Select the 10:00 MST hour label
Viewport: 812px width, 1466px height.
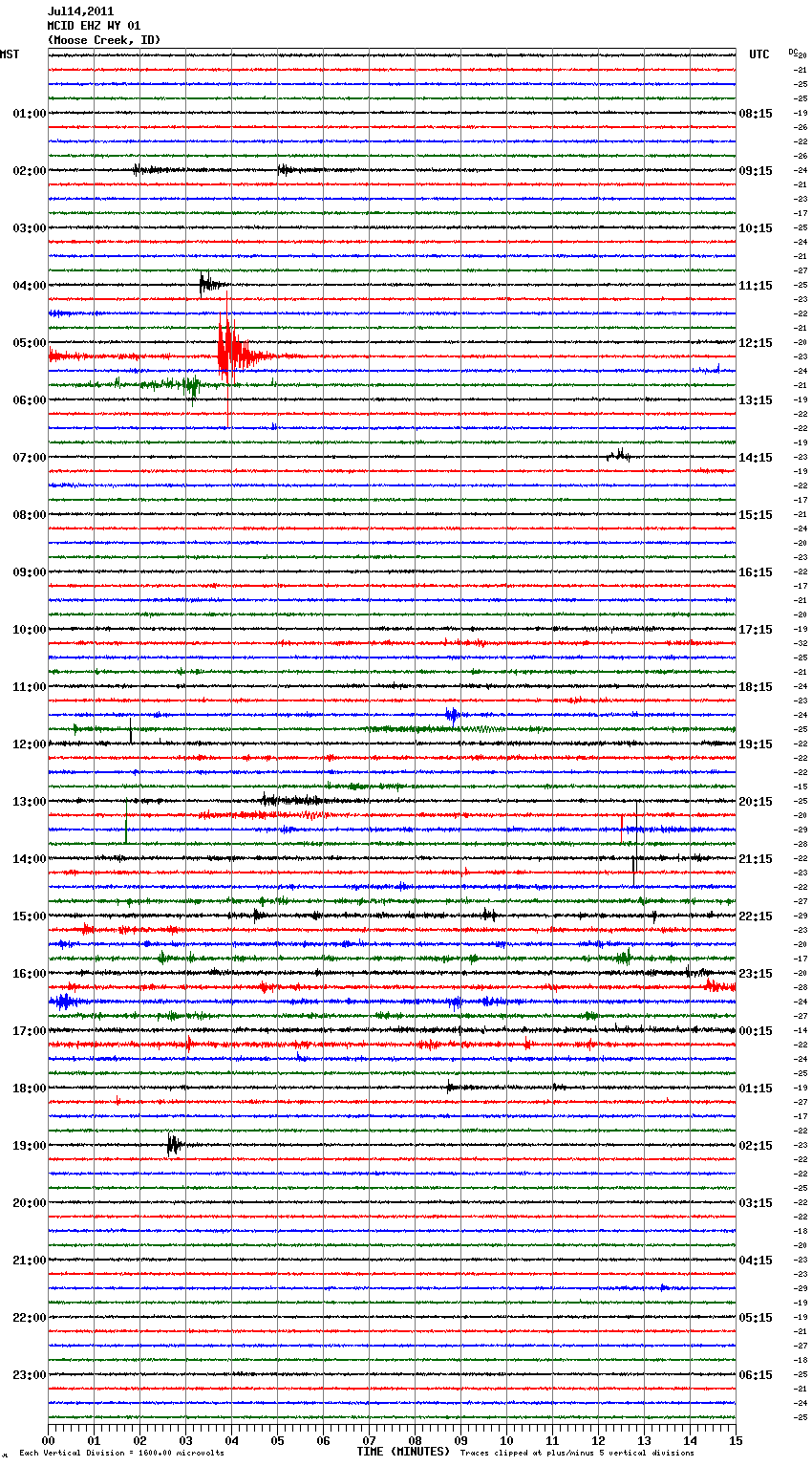tap(30, 630)
